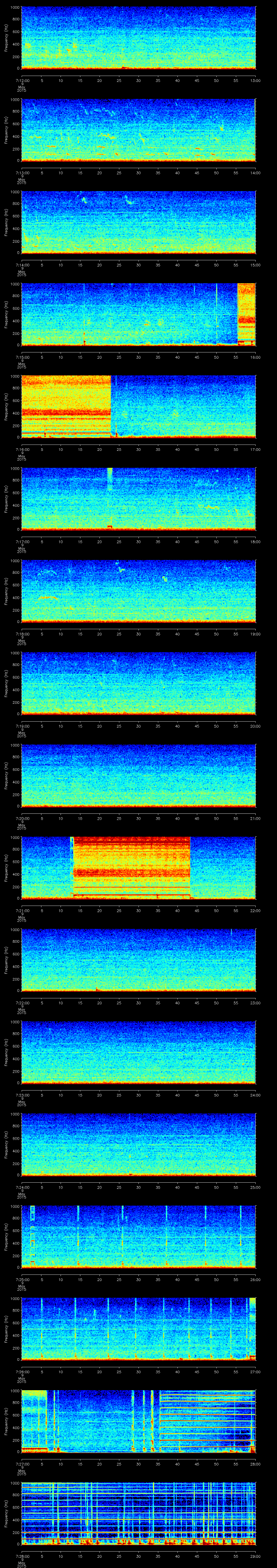The height and width of the screenshot is (1568, 277).
Task: Click the arched whistle contour in the 7:18:00 panel
Action: (x=48, y=598)
